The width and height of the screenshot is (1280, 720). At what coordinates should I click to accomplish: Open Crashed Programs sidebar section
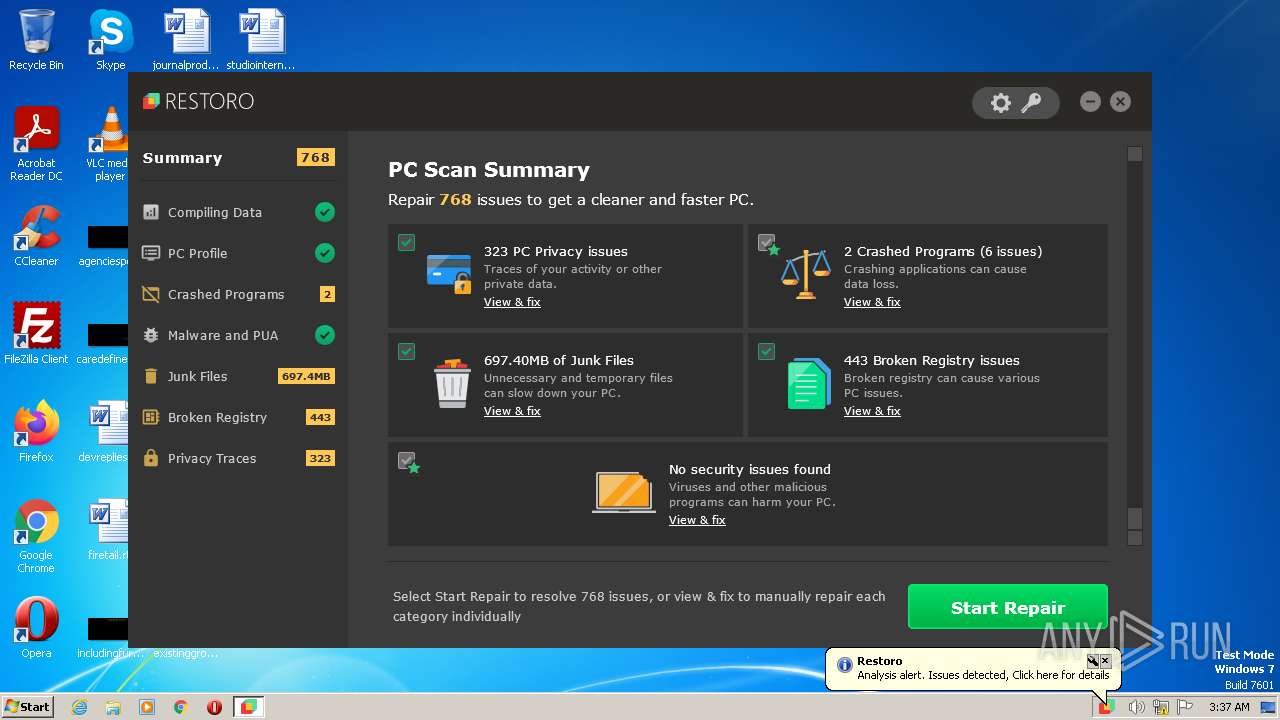[x=238, y=294]
